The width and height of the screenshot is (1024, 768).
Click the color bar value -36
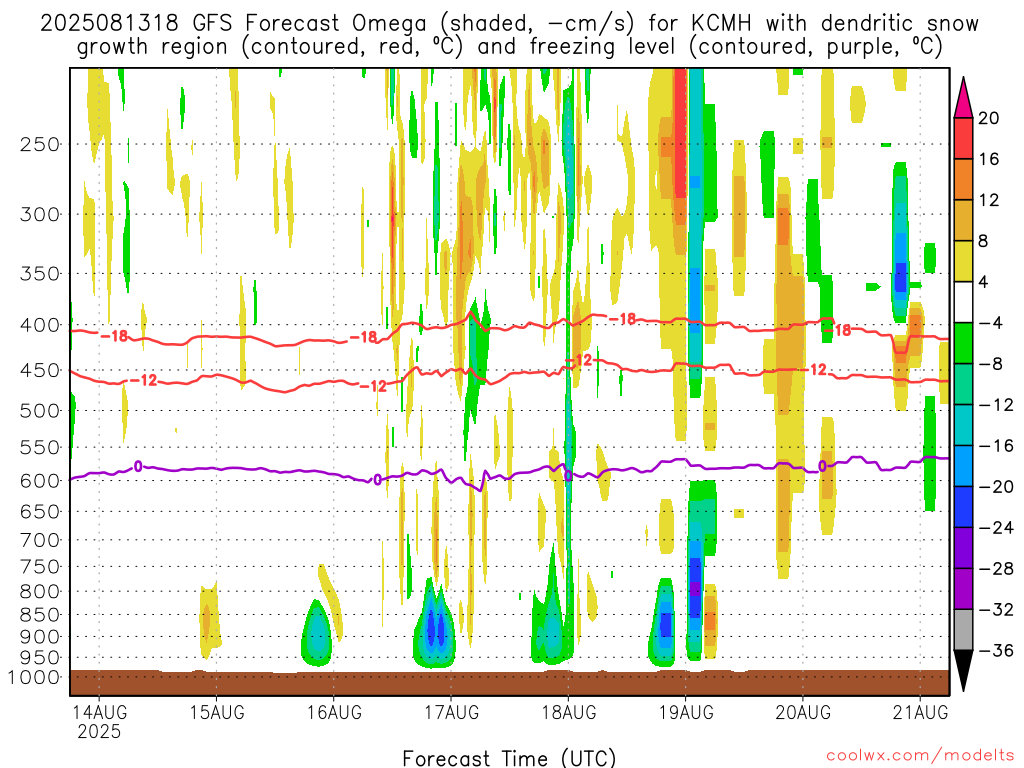click(x=996, y=650)
